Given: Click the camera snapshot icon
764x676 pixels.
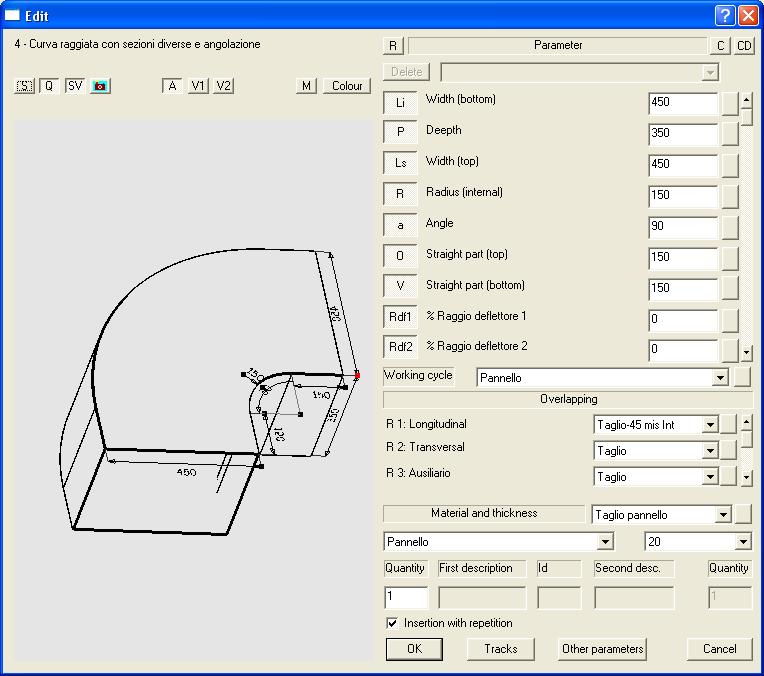Looking at the screenshot, I should point(100,86).
